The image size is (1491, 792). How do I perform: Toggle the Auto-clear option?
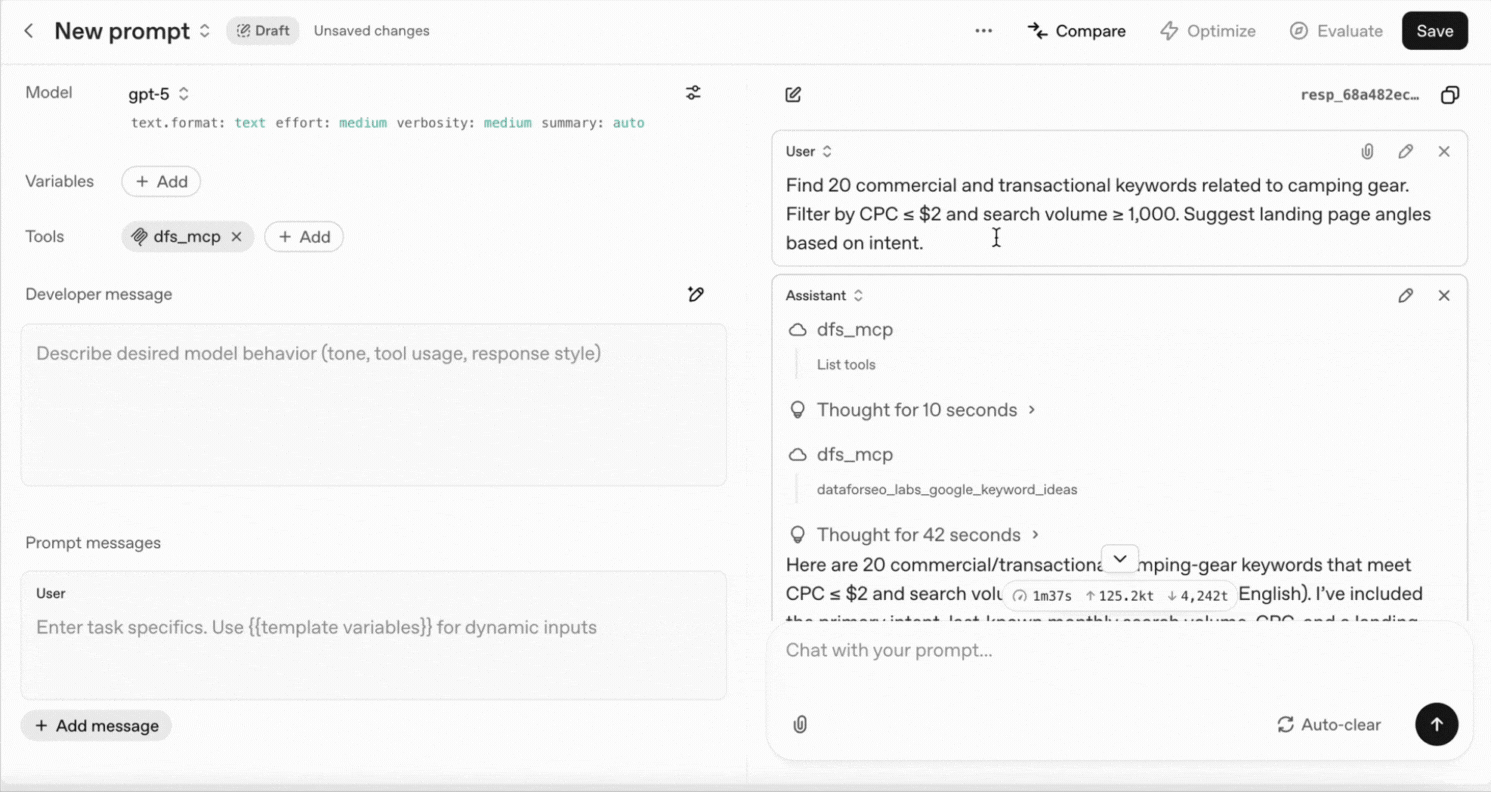(x=1329, y=725)
